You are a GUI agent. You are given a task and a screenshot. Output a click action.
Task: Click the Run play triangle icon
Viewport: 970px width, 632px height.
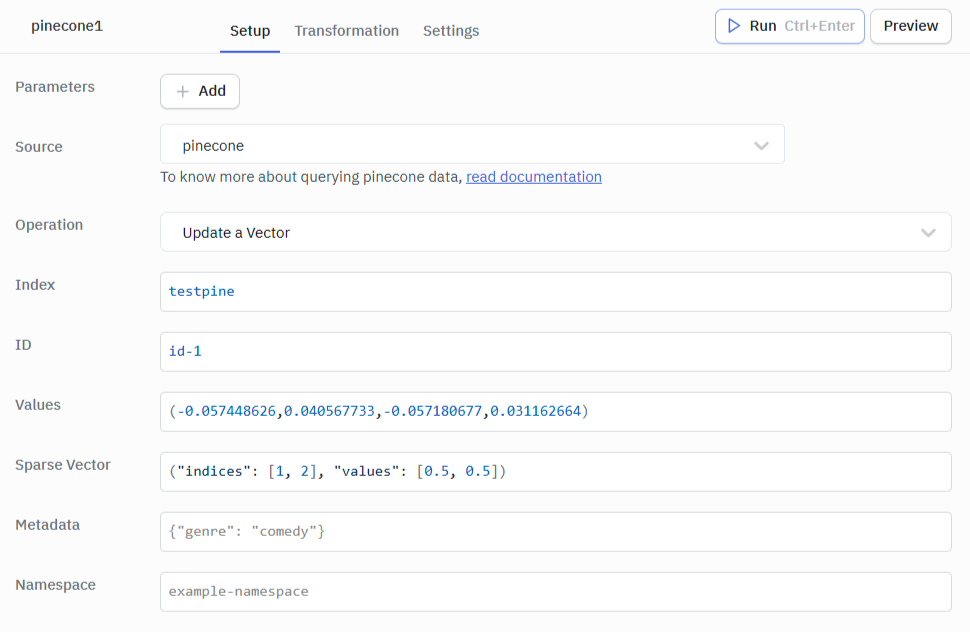[734, 26]
